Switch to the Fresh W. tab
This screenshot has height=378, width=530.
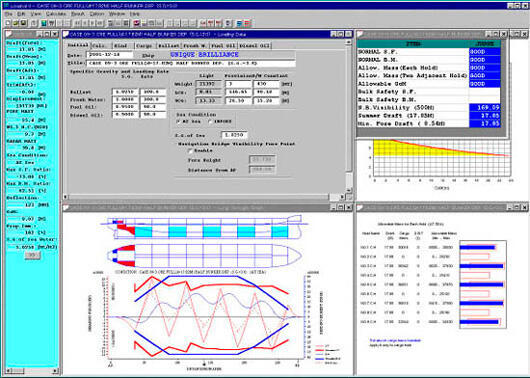195,46
